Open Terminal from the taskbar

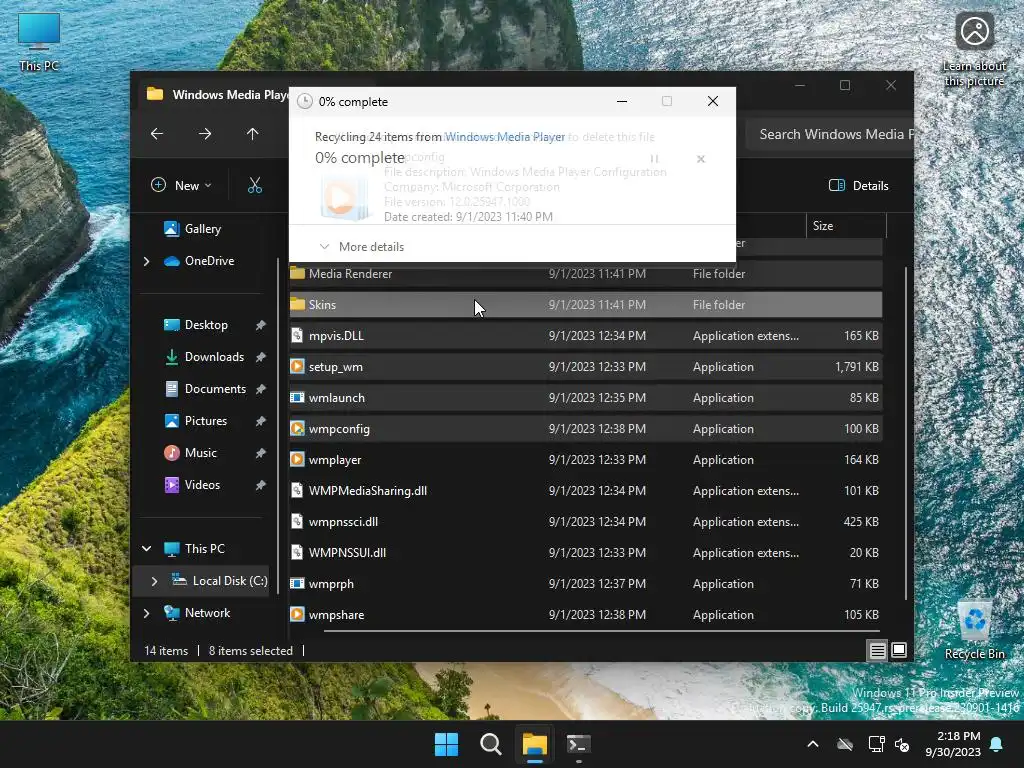coord(579,744)
